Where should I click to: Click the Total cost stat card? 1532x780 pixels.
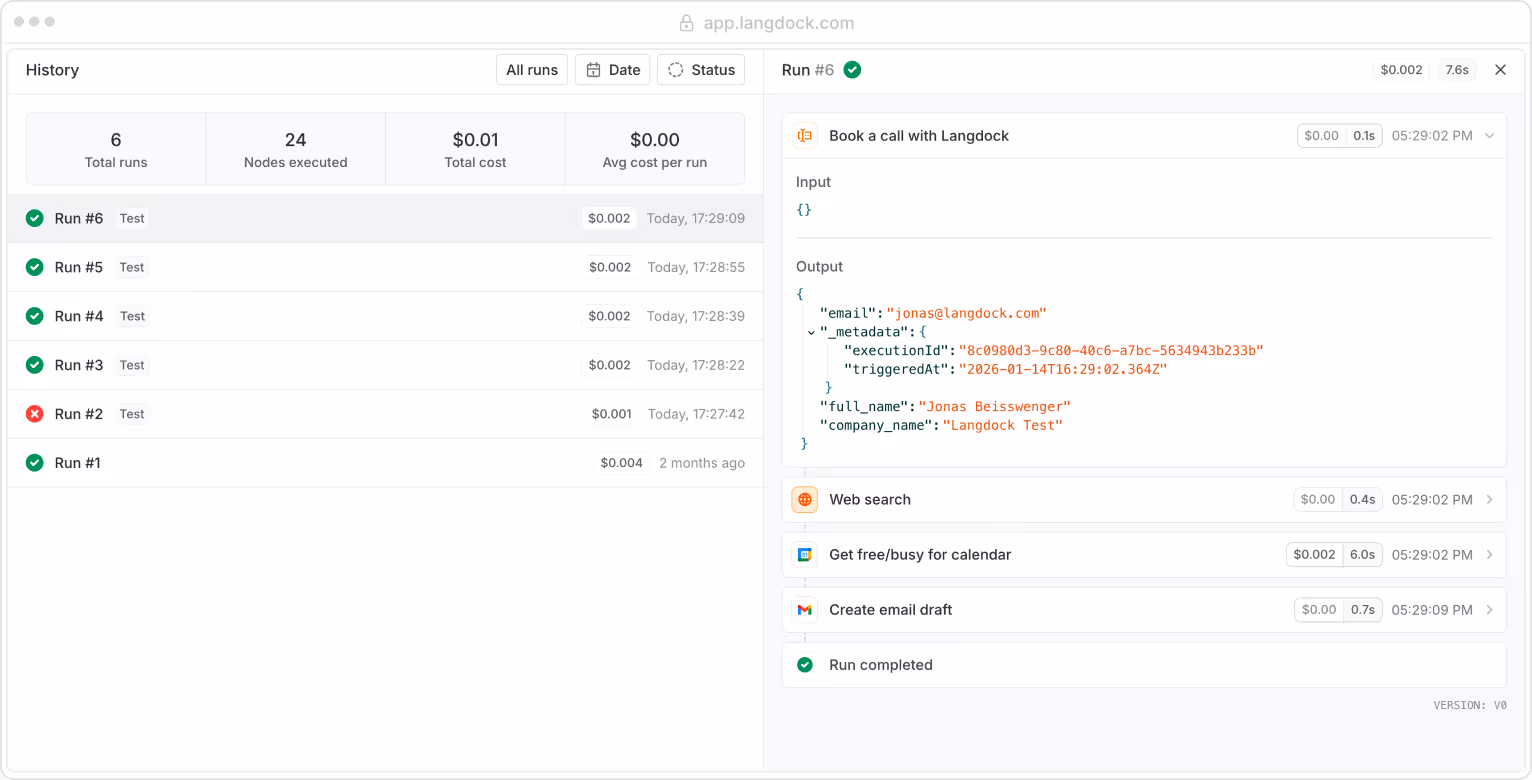click(476, 149)
